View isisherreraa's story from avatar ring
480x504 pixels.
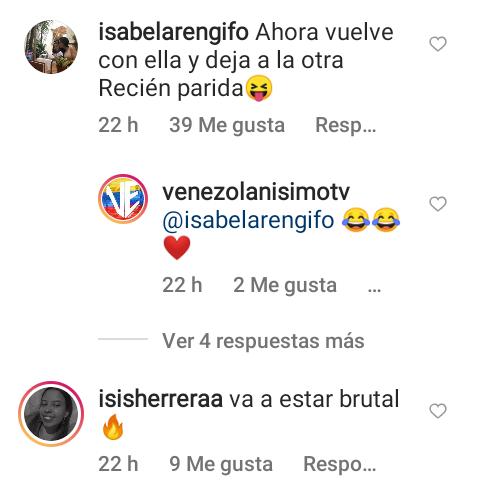click(x=51, y=414)
